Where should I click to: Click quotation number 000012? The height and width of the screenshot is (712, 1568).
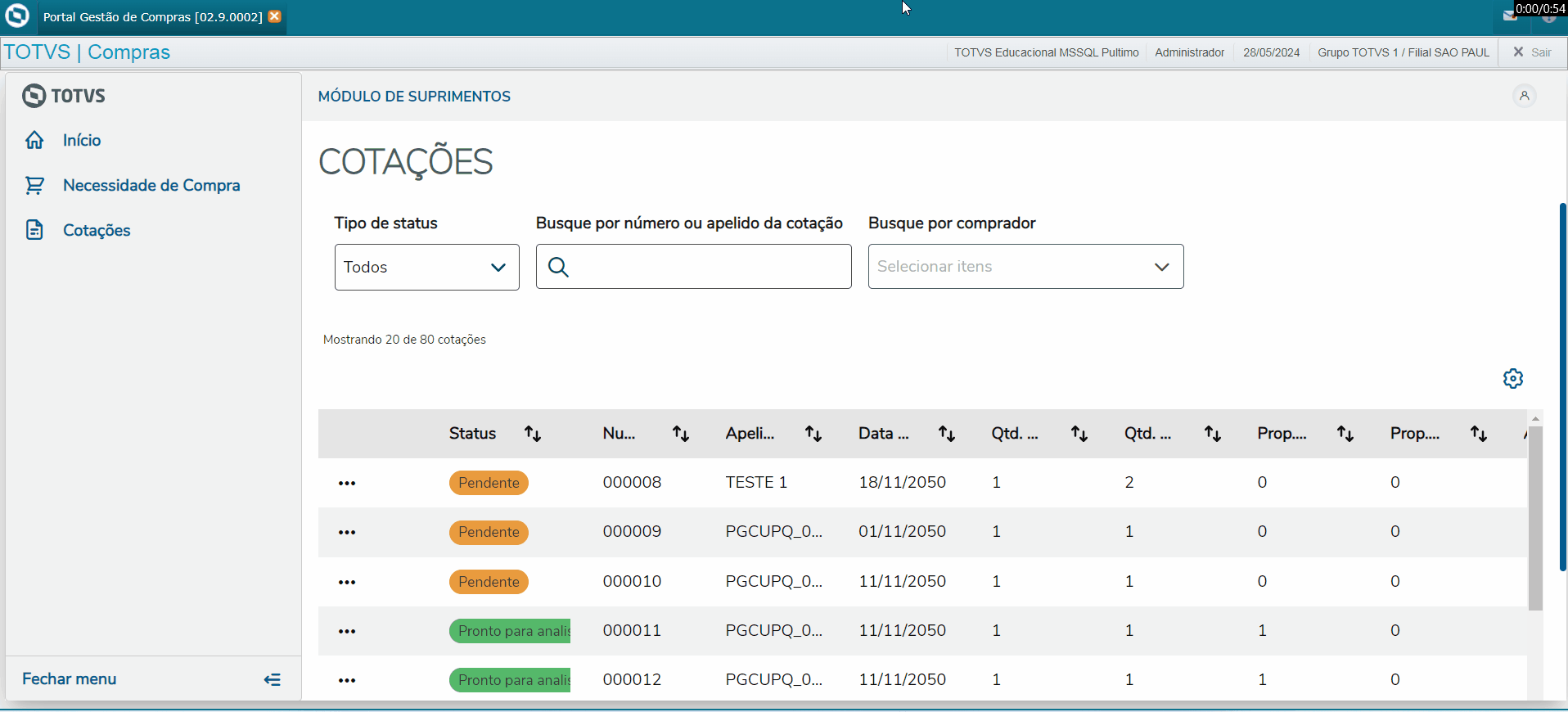coord(632,680)
